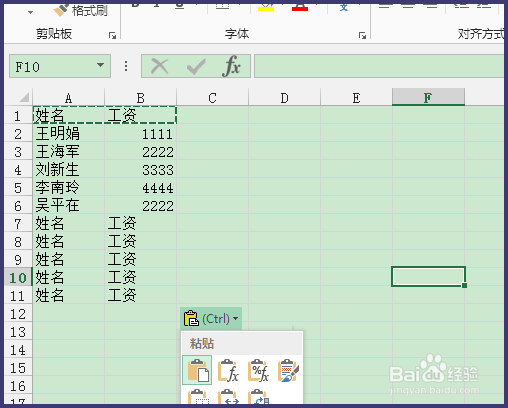Image resolution: width=508 pixels, height=408 pixels.
Task: Select row 12 header
Action: [x=18, y=314]
